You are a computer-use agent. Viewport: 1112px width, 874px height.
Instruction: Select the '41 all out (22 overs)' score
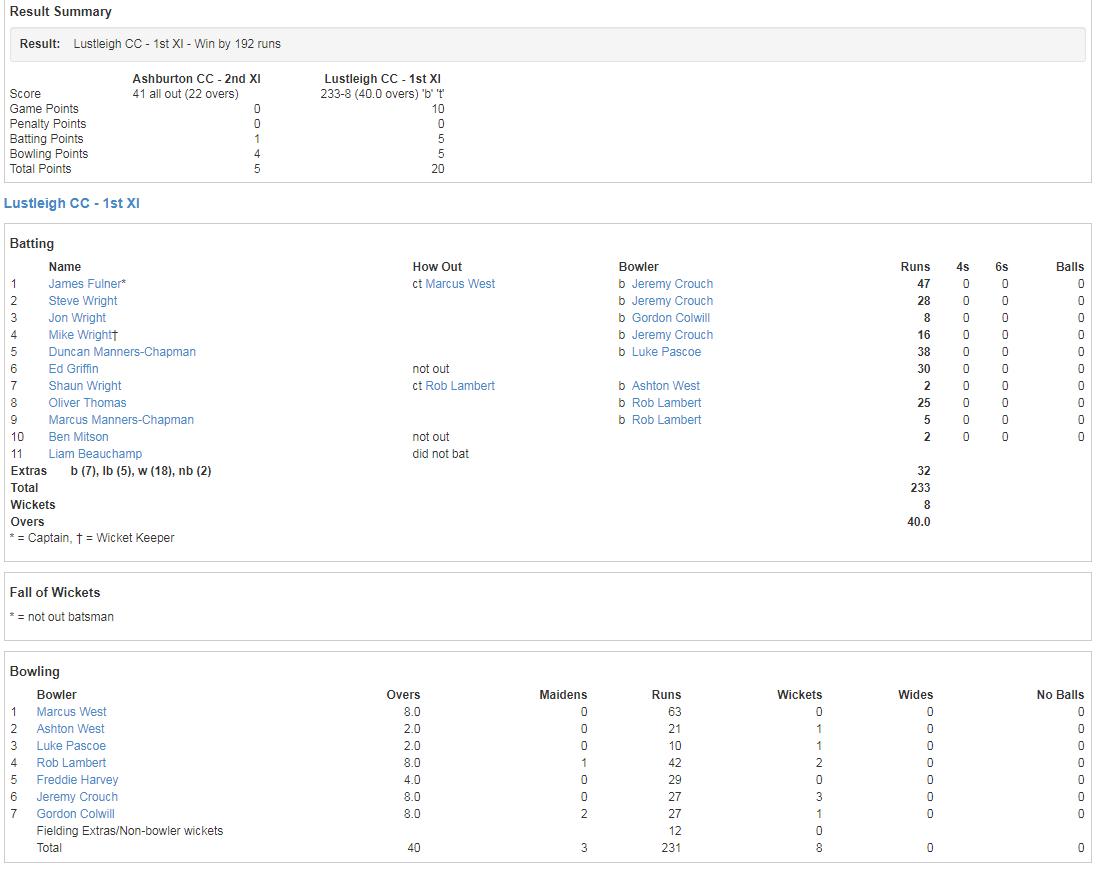(x=186, y=94)
